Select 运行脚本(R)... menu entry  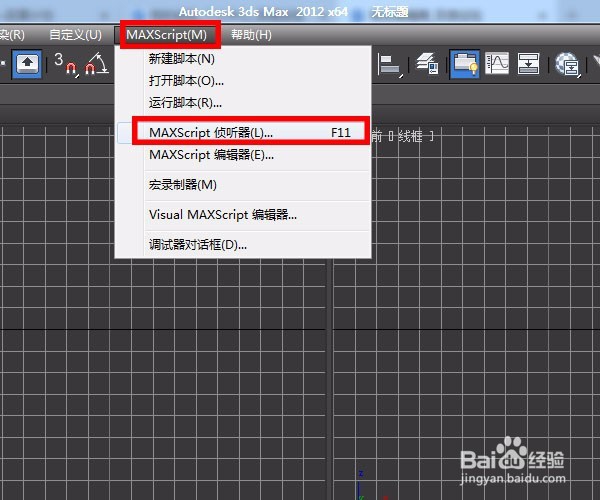[x=243, y=103]
